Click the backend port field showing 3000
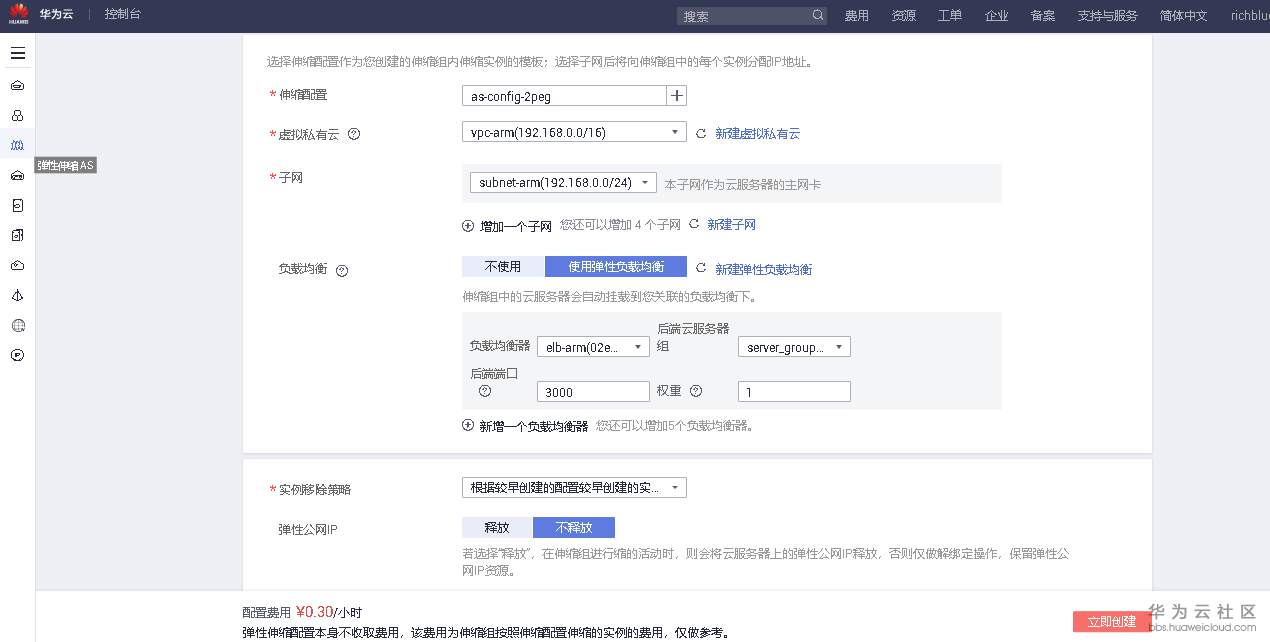1270x642 pixels. (593, 392)
